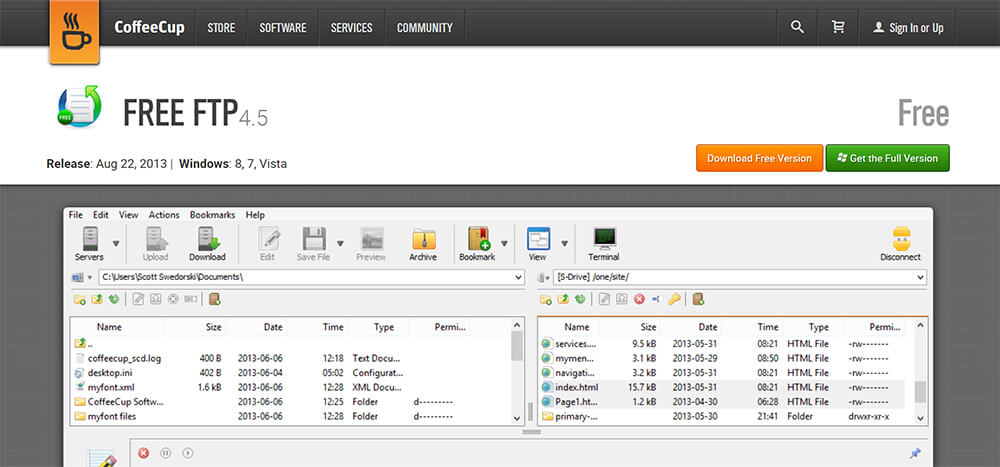Click Sign In or Up link
Viewport: 1000px width, 467px height.
(909, 28)
